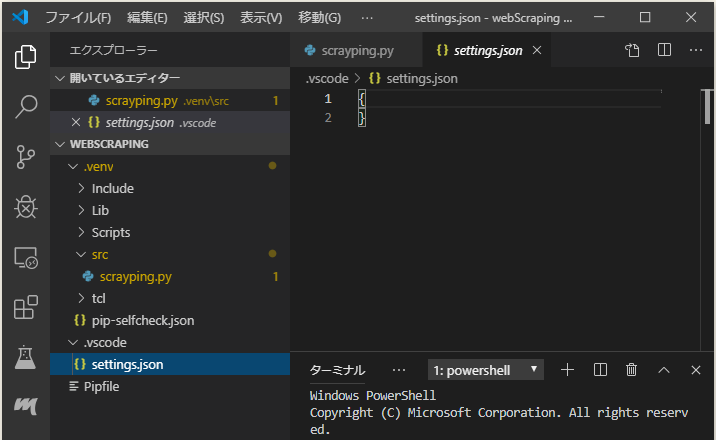
Task: Open the Search view in activity bar
Action: coord(26,107)
